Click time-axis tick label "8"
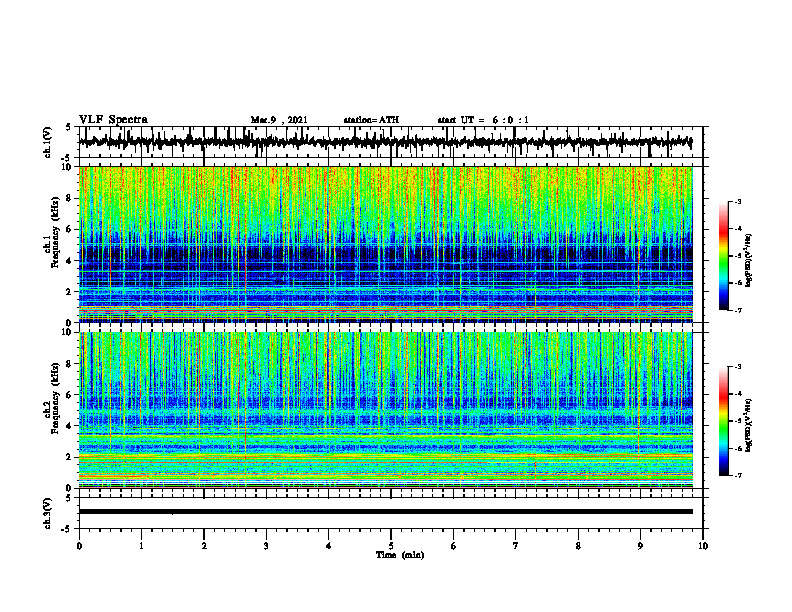 click(578, 546)
